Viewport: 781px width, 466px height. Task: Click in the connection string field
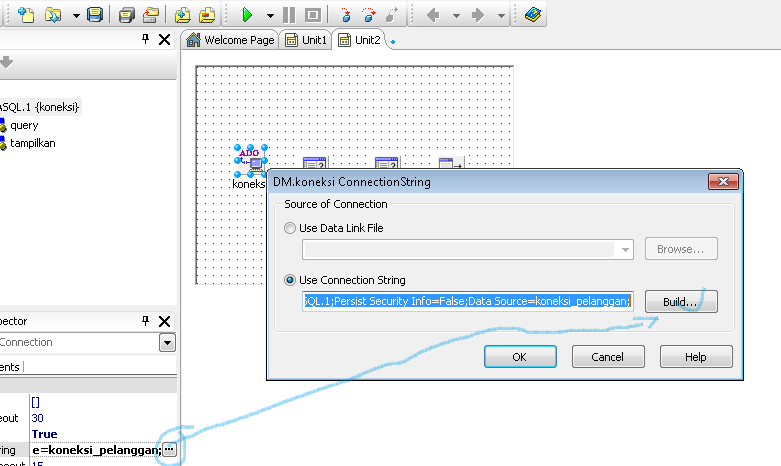point(467,301)
